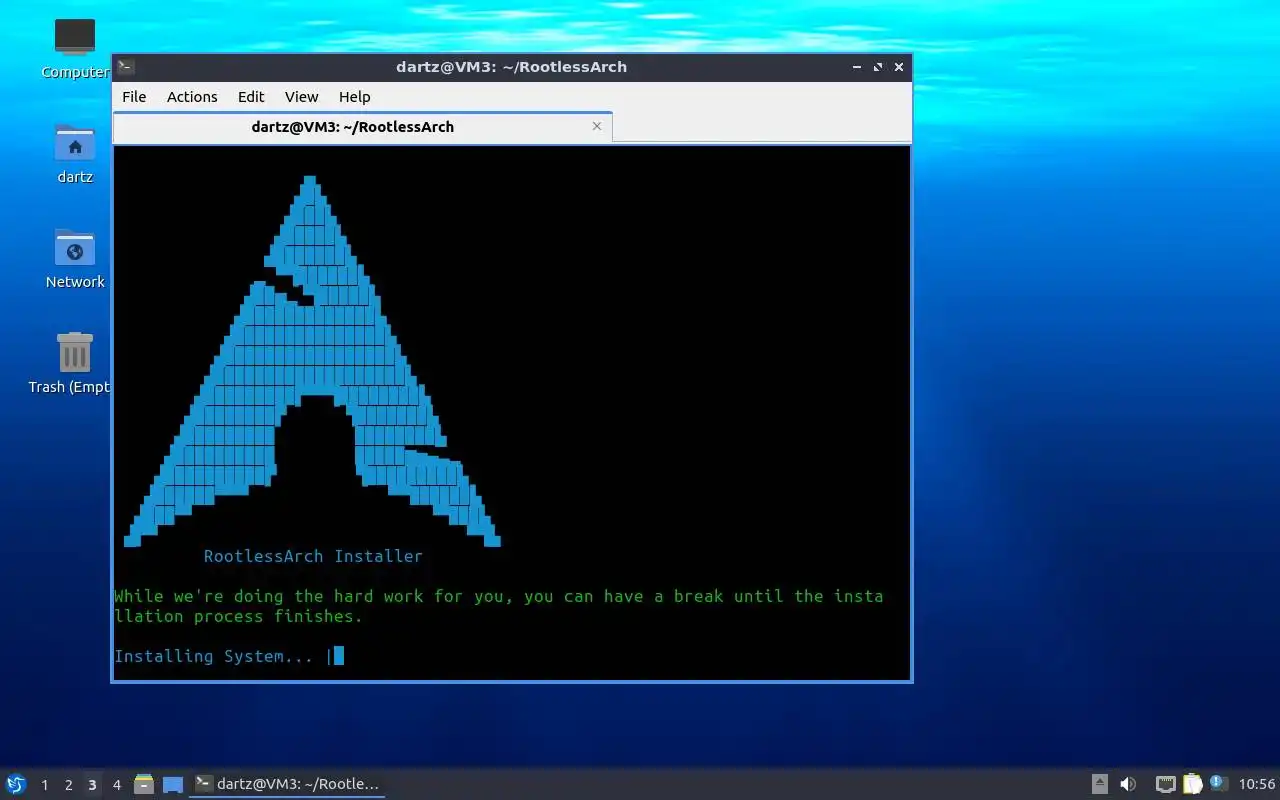Click the 10:56 clock in the panel
The width and height of the screenshot is (1280, 800).
tap(1256, 784)
